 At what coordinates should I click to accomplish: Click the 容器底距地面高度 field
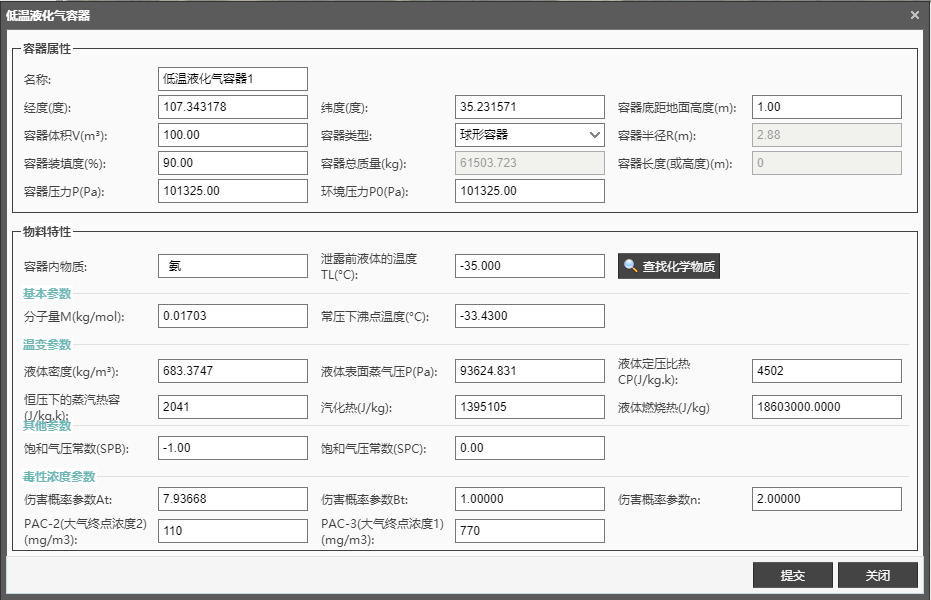point(827,107)
